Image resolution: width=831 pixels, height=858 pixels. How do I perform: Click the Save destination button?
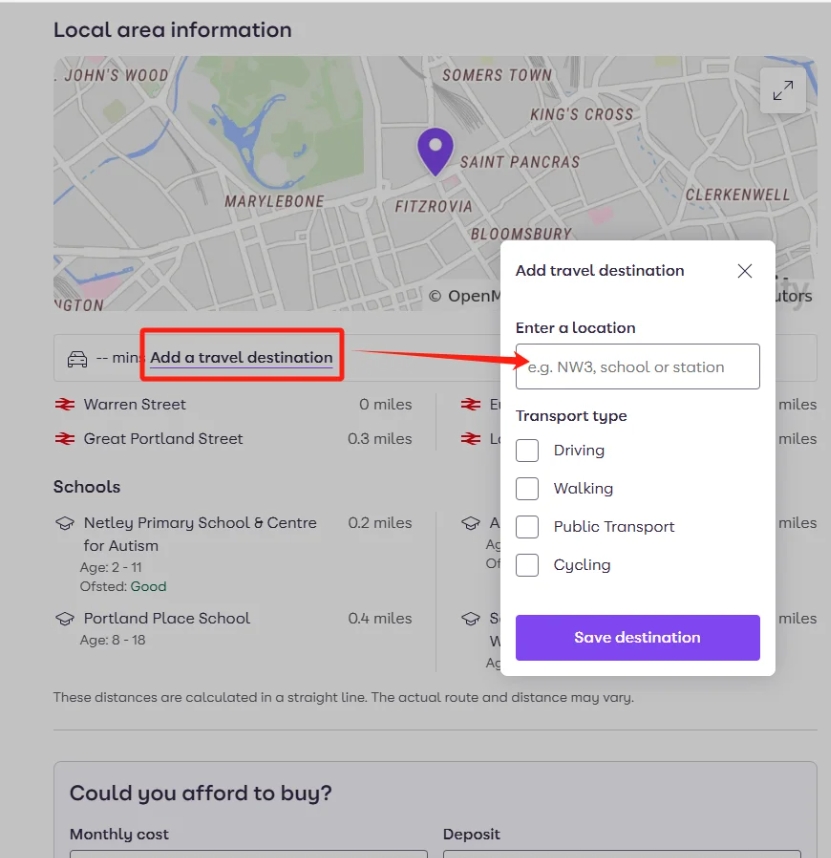637,637
